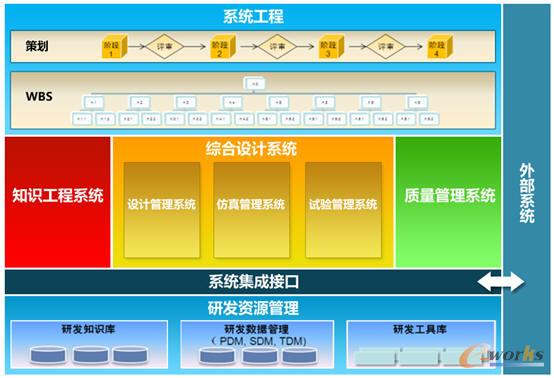Click the middle database cylinder under 研发数据管理
This screenshot has height=378, width=554.
259,356
